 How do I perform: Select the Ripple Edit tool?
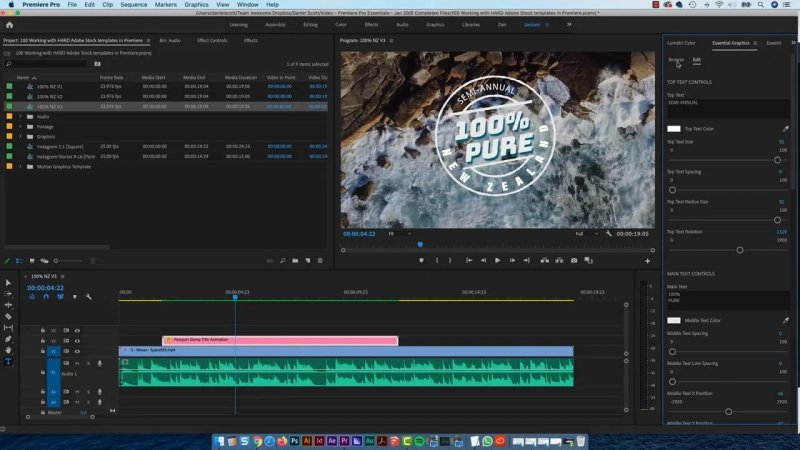[x=8, y=305]
